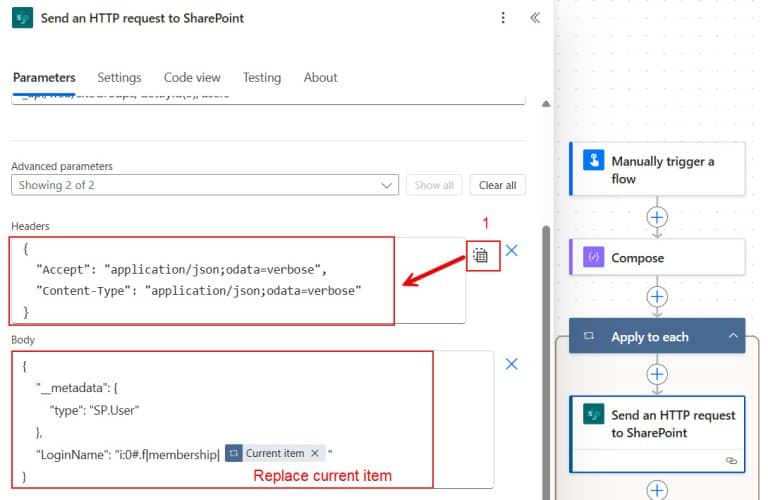Click the Apply to each loop icon
Viewport: 768px width, 500px height.
pyautogui.click(x=589, y=336)
